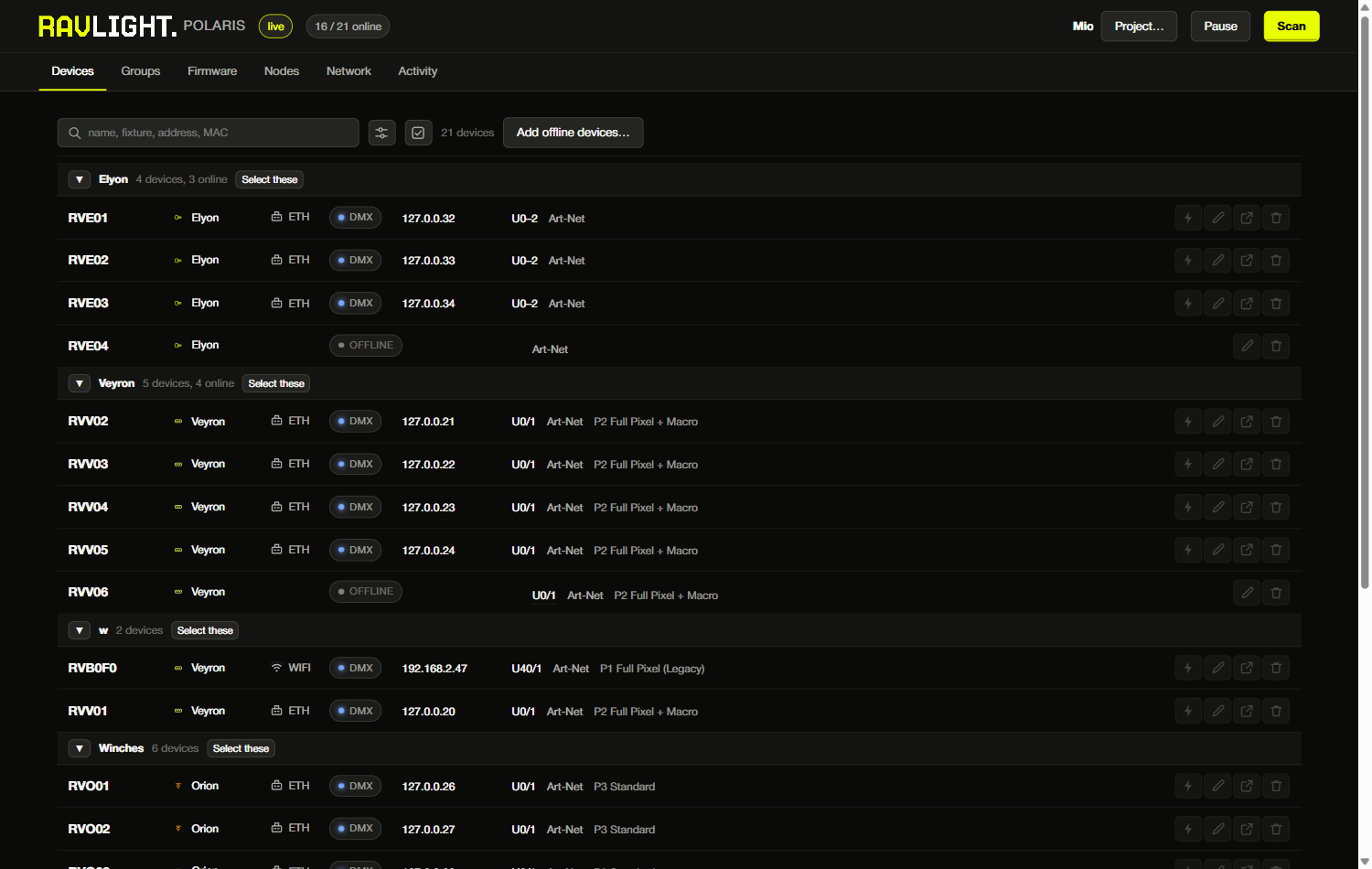
Task: Open RVE01 in external window icon
Action: coord(1247,218)
